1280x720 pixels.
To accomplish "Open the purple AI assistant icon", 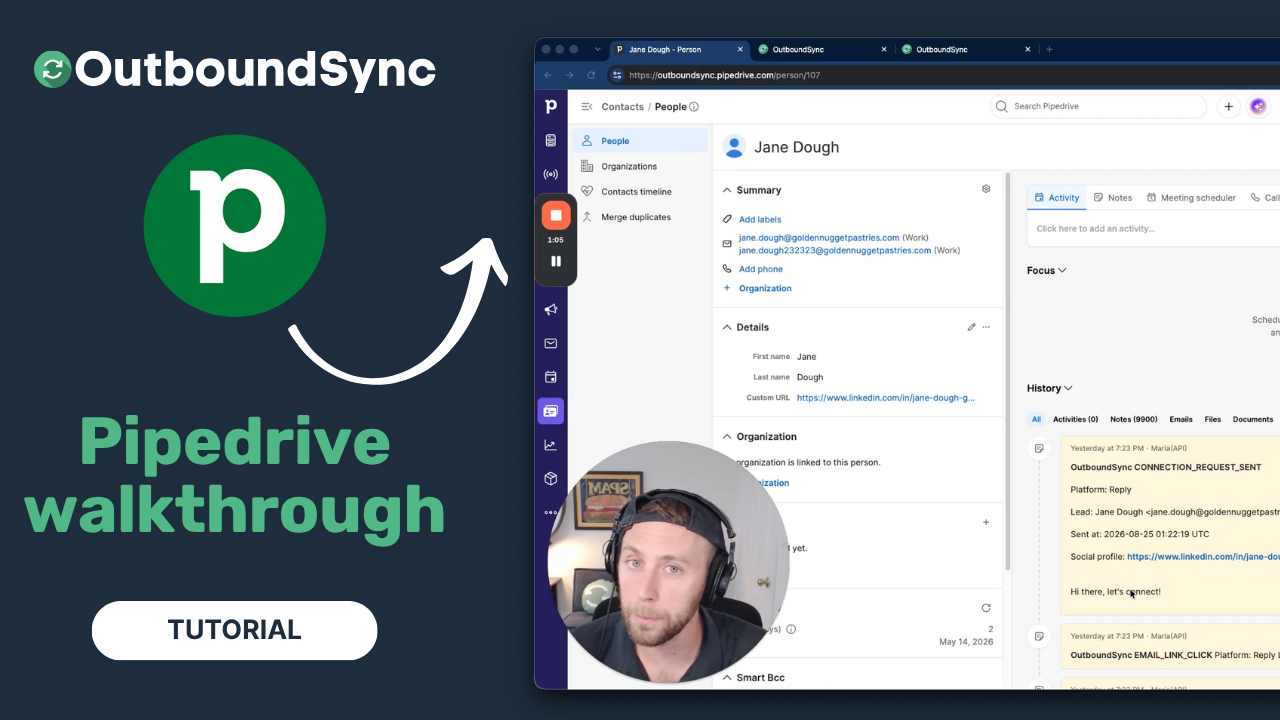I will point(1258,106).
